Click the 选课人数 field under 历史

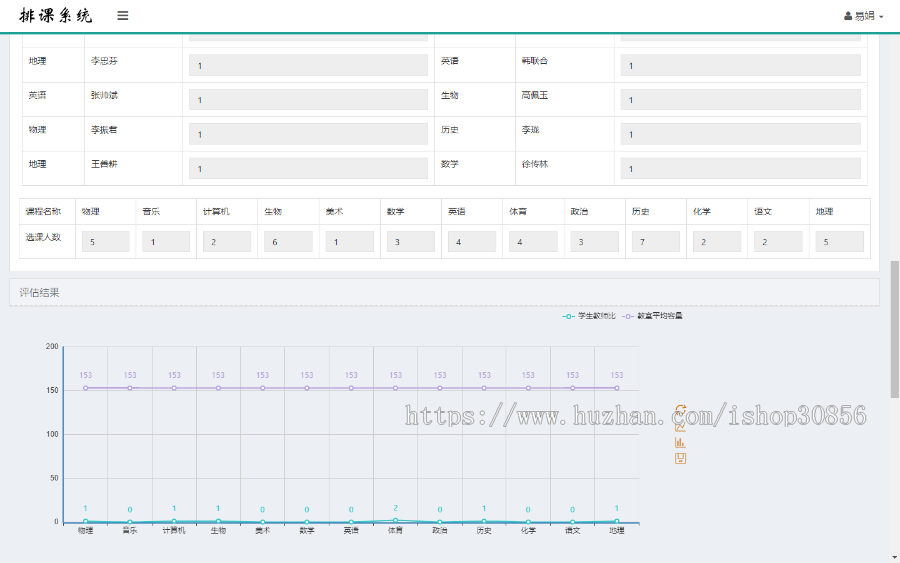[x=655, y=242]
